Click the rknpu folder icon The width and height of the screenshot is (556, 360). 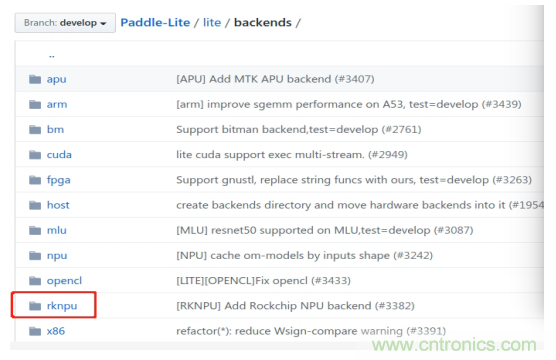35,305
